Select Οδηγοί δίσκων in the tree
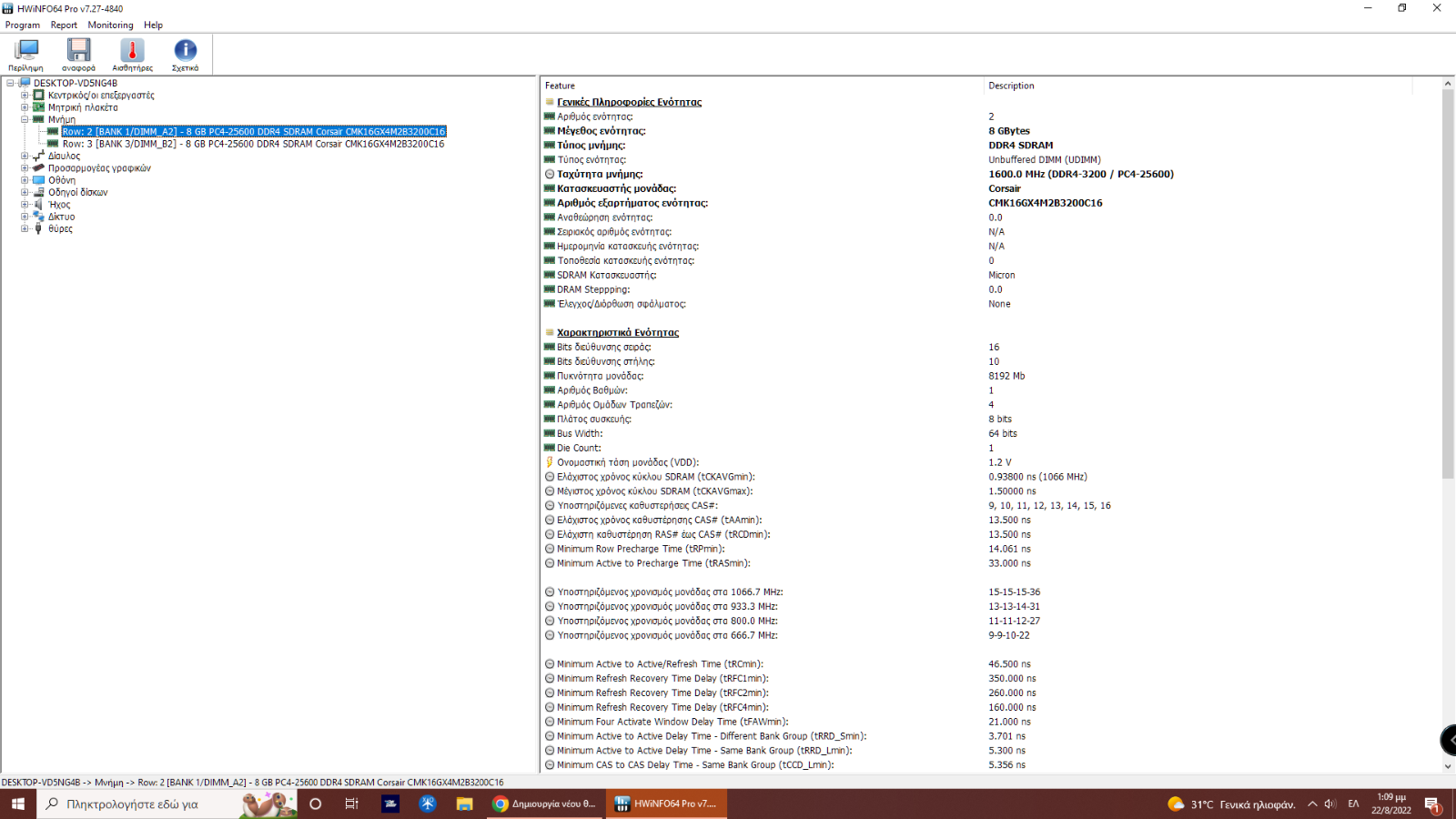This screenshot has width=1456, height=819. click(x=77, y=192)
